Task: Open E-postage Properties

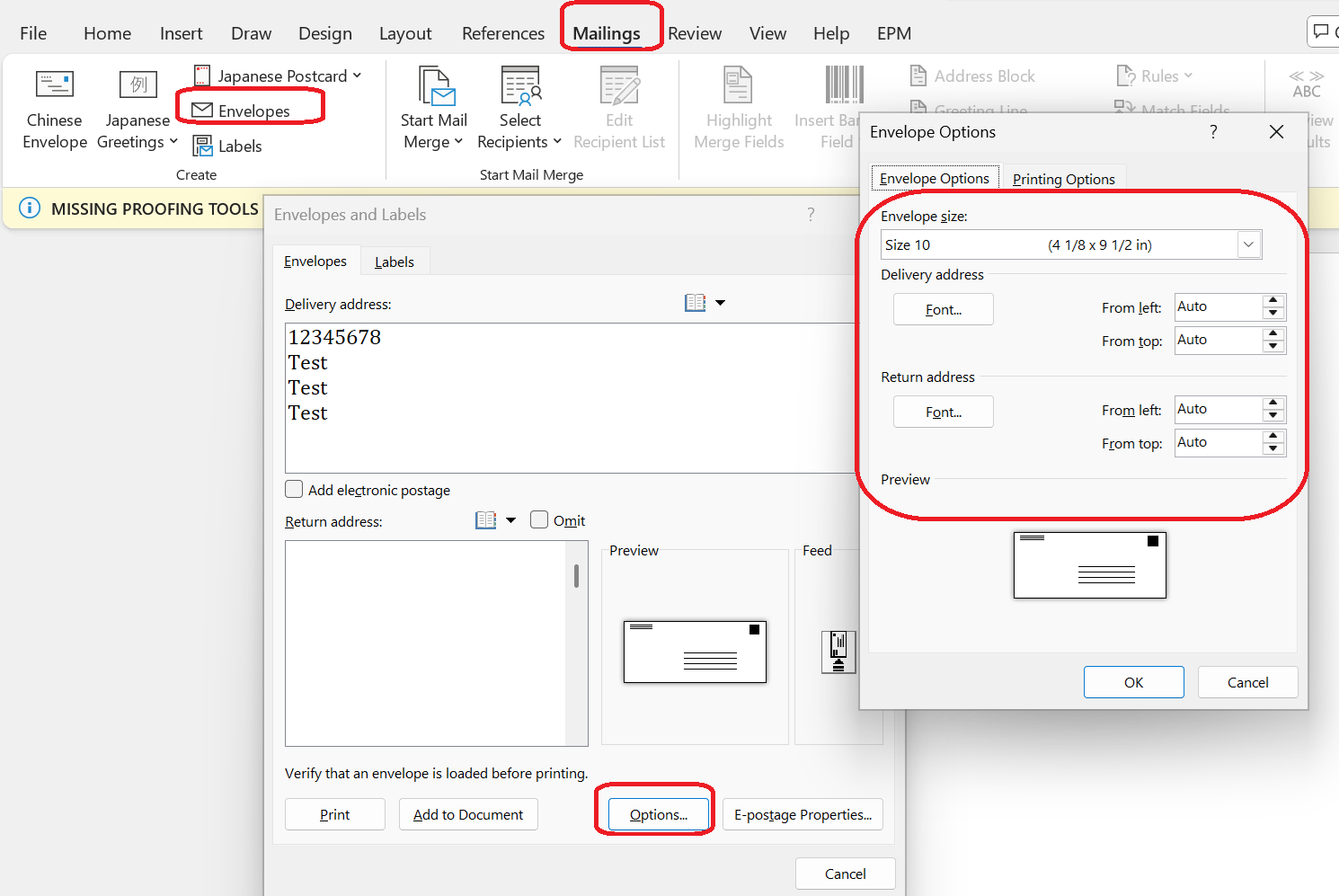Action: [803, 814]
